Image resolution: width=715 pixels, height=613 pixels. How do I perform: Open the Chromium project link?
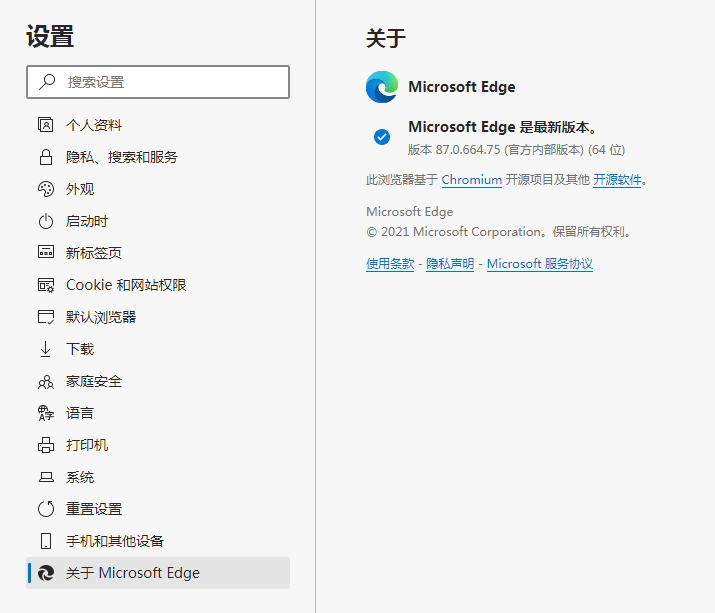point(471,180)
